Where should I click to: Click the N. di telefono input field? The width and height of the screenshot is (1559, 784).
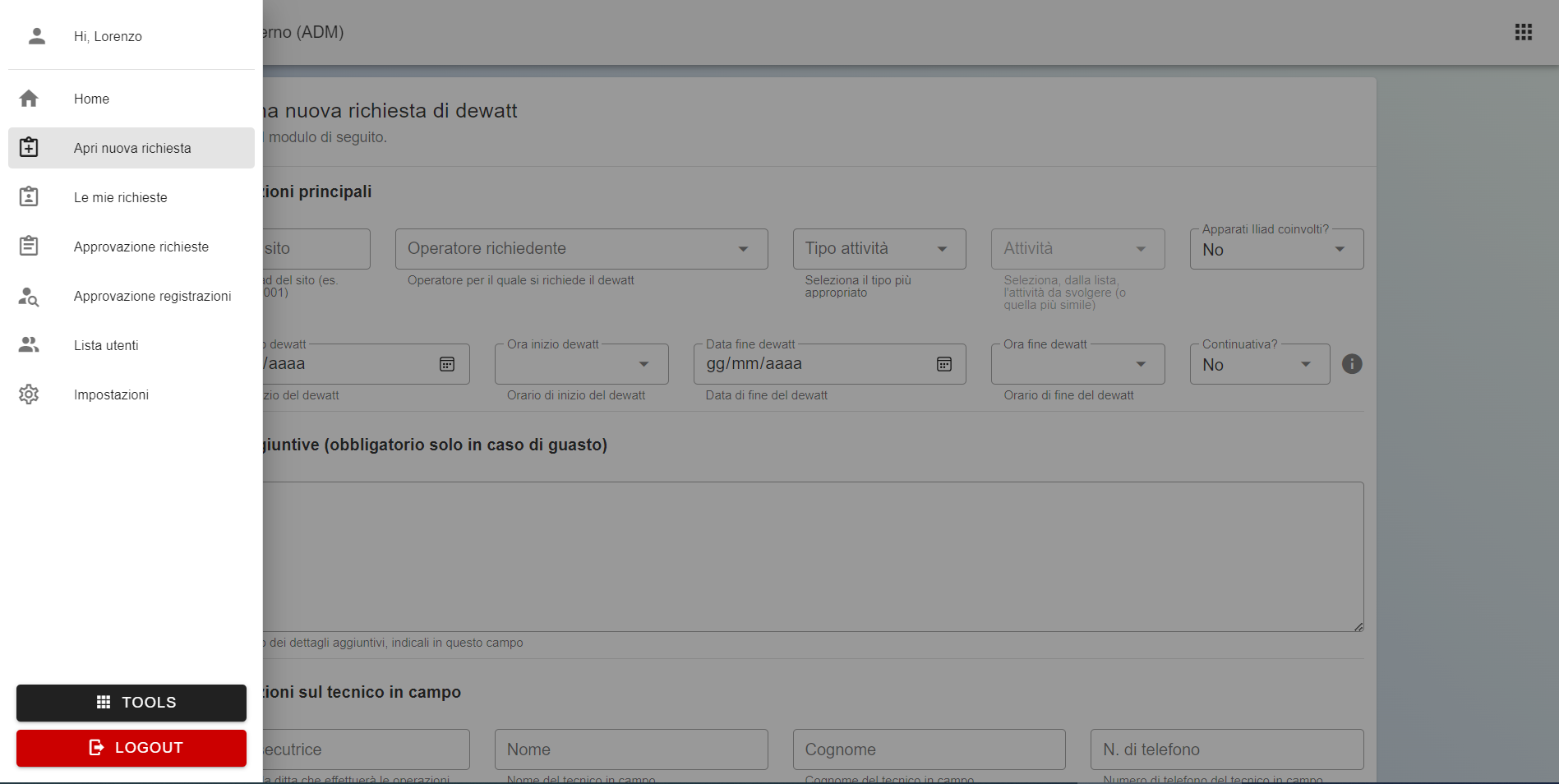coord(1227,749)
